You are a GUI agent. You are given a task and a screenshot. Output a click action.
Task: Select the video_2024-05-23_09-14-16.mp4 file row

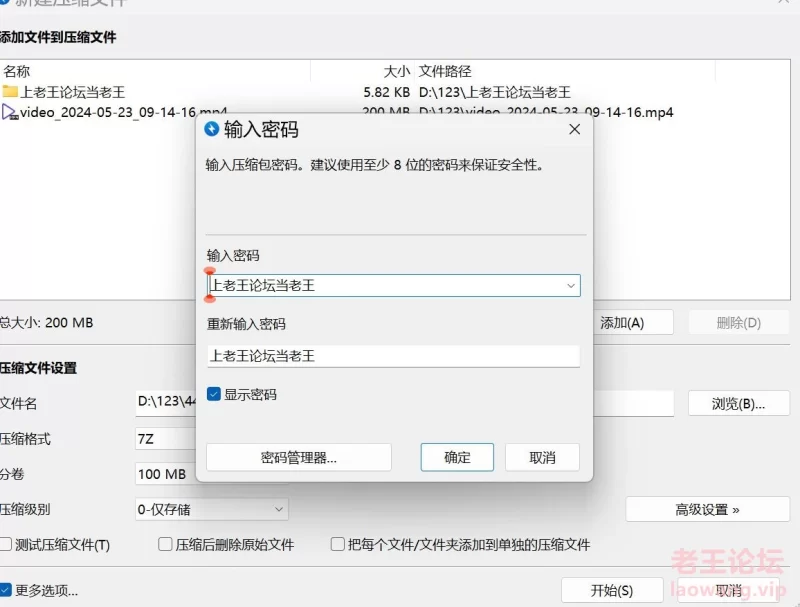point(395,112)
